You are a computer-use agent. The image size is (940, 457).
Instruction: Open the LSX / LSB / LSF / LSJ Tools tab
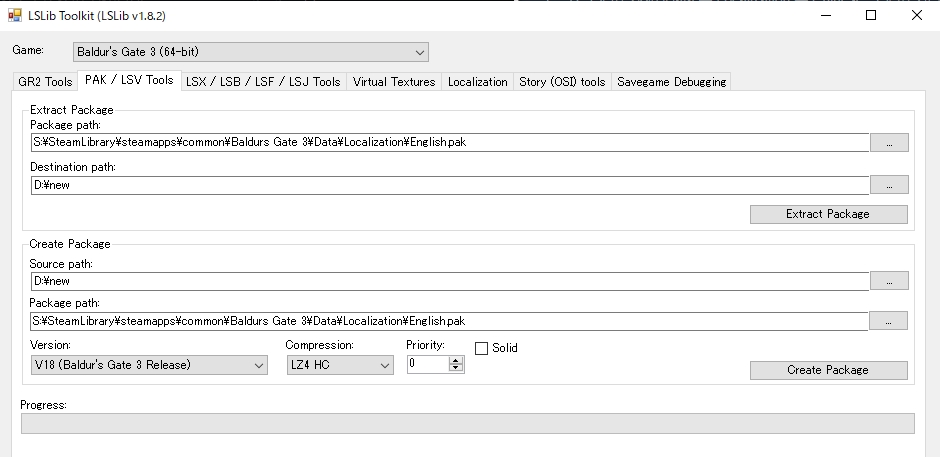[263, 82]
